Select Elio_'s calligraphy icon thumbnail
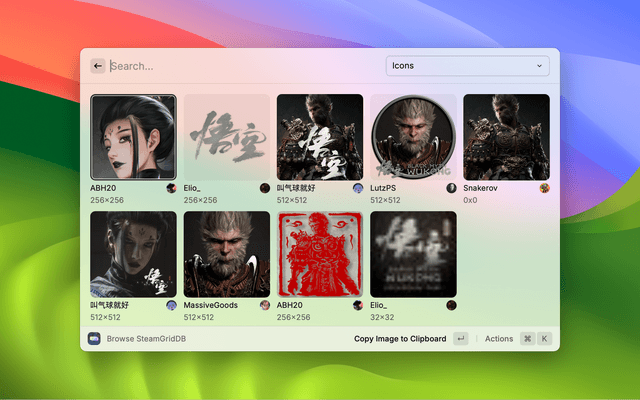This screenshot has height=400, width=640. [x=227, y=137]
